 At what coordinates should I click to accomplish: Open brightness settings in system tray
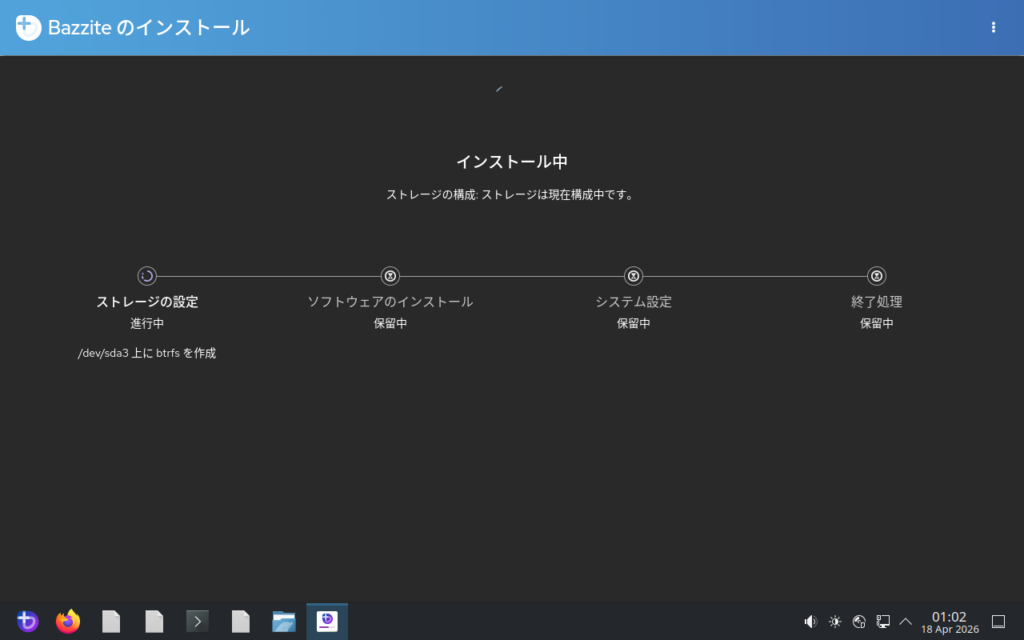pyautogui.click(x=835, y=622)
